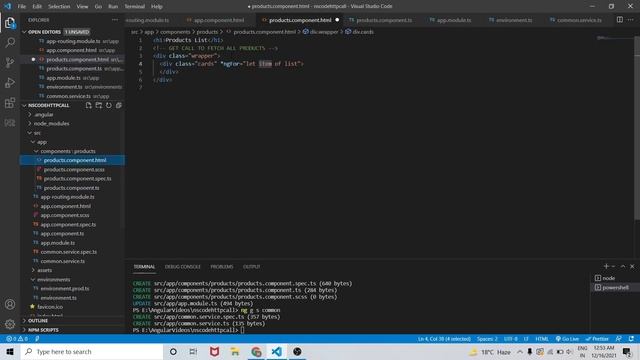
Task: Switch to the PROBLEMS panel tab
Action: click(x=222, y=267)
